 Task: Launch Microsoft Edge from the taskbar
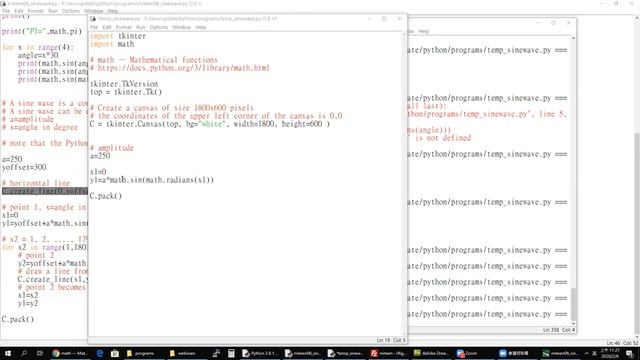point(100,353)
